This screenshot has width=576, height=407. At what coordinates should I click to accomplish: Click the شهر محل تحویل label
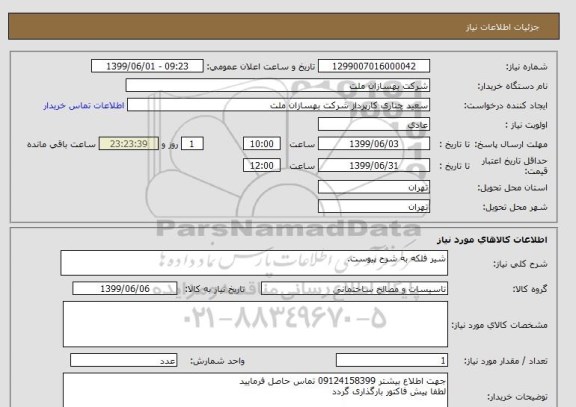[x=515, y=208]
